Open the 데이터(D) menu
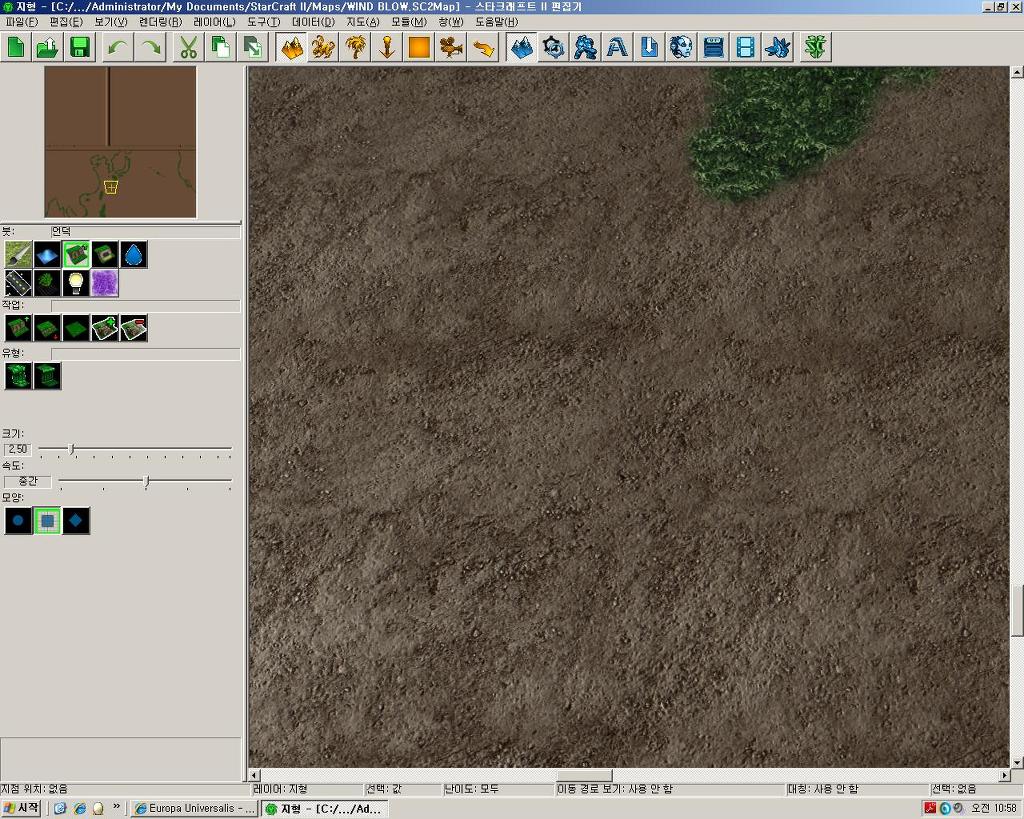1024x819 pixels. click(x=313, y=22)
